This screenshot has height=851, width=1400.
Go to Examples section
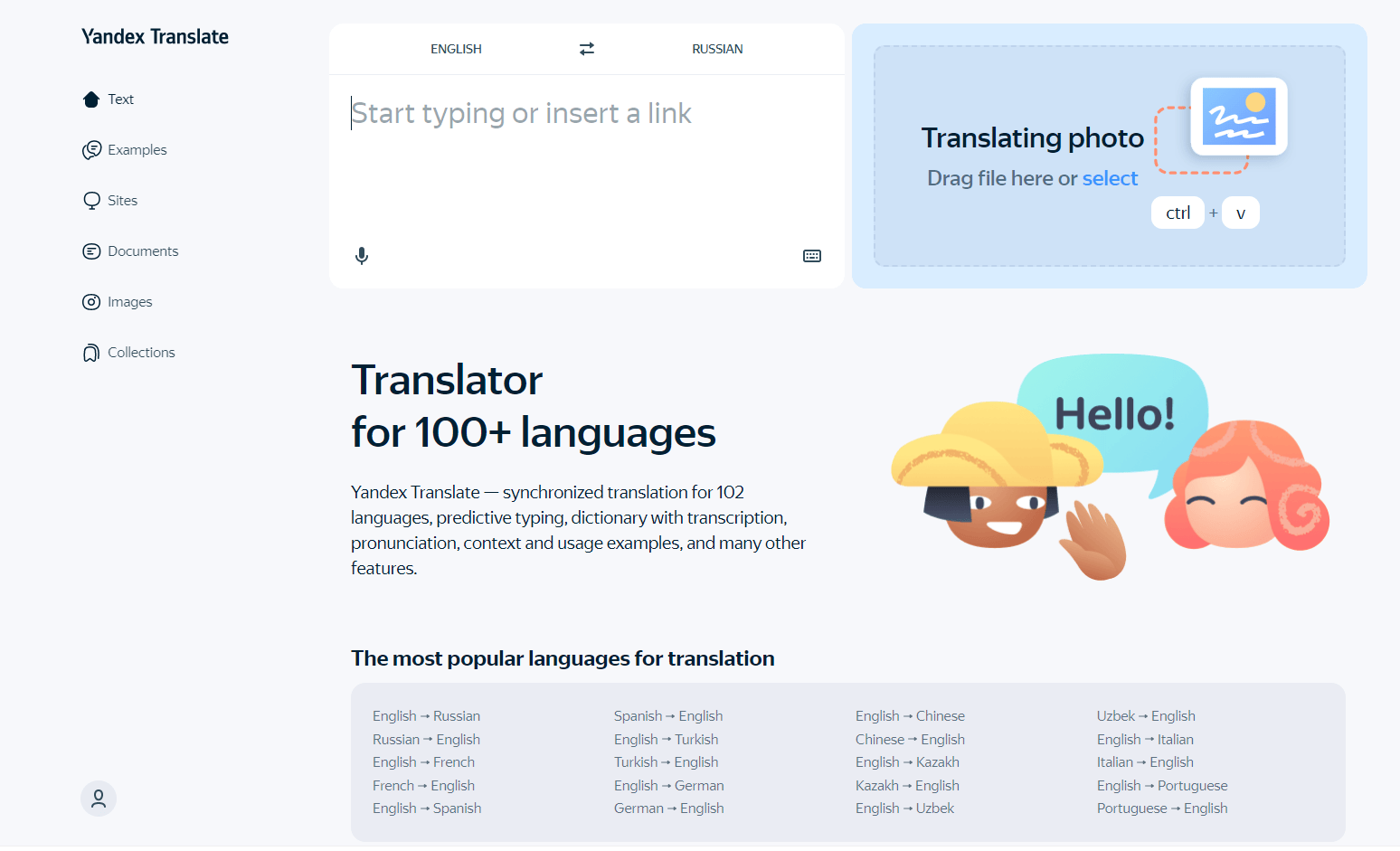tap(137, 150)
